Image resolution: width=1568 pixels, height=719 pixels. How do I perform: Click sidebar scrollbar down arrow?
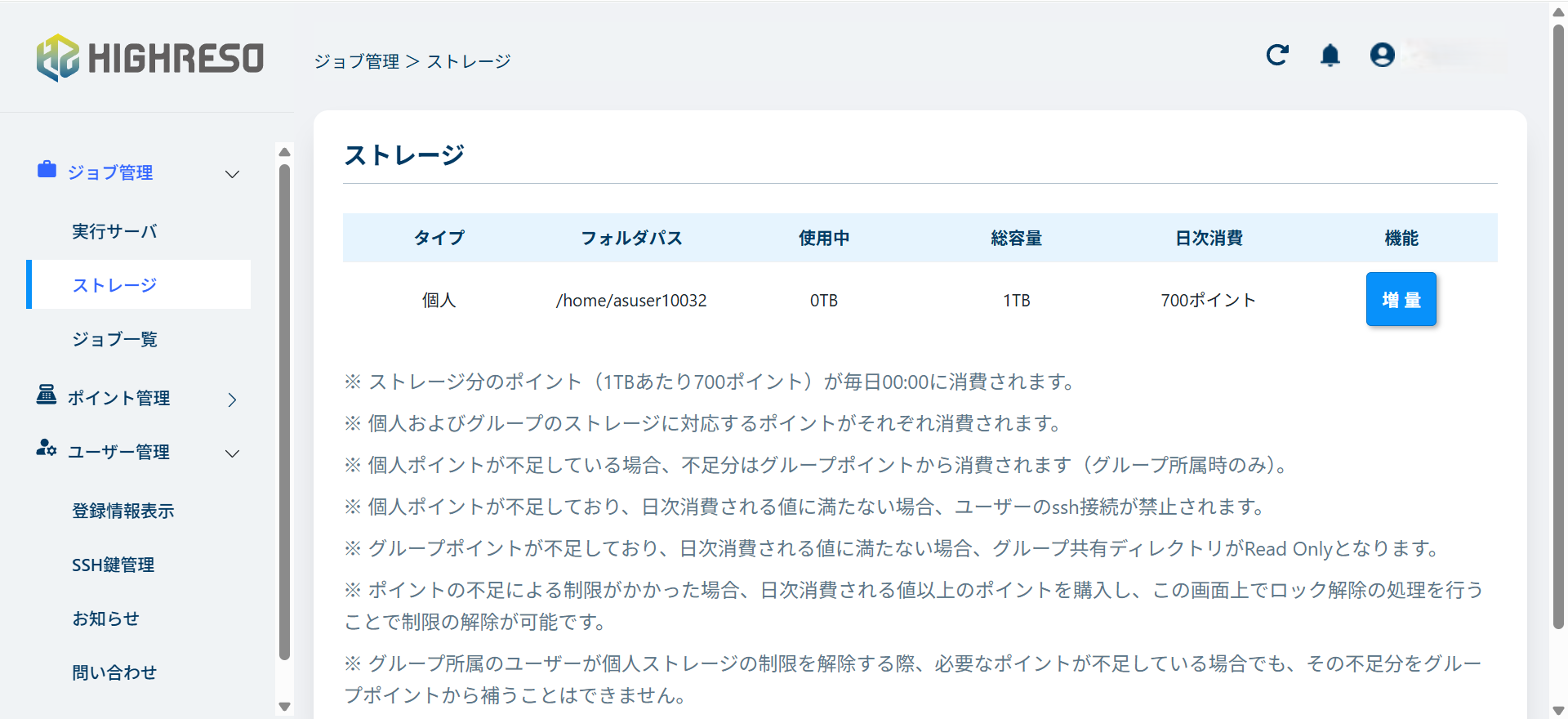[284, 707]
